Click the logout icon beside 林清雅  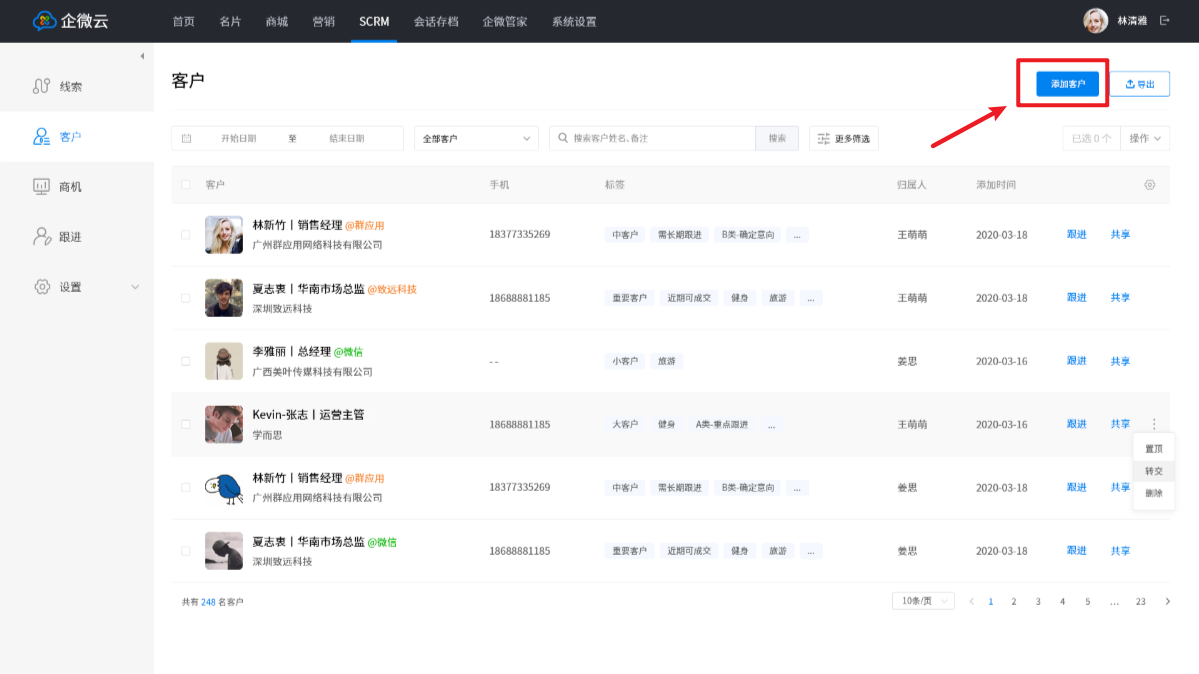coord(1164,20)
